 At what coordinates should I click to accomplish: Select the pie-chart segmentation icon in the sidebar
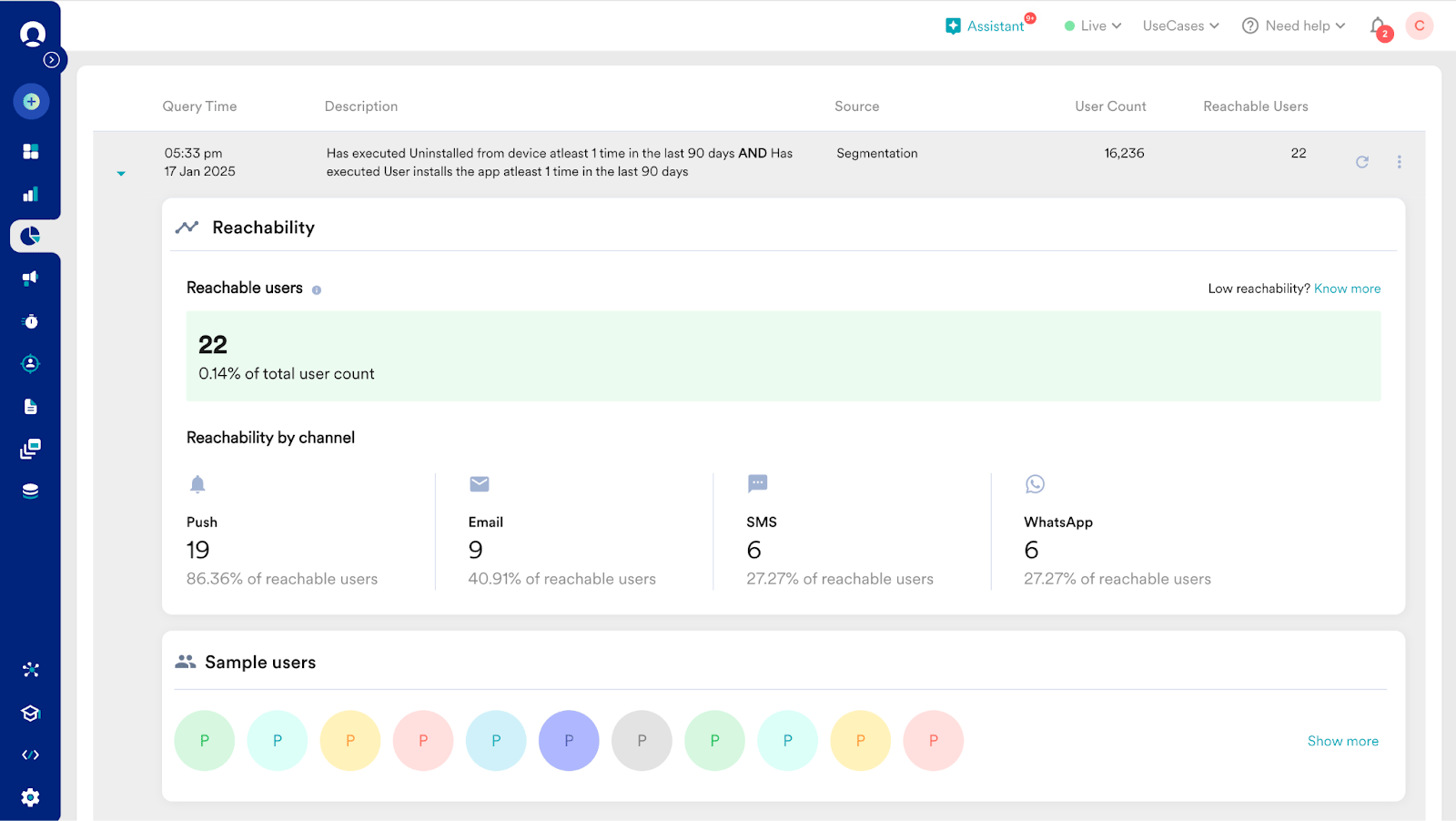coord(31,236)
